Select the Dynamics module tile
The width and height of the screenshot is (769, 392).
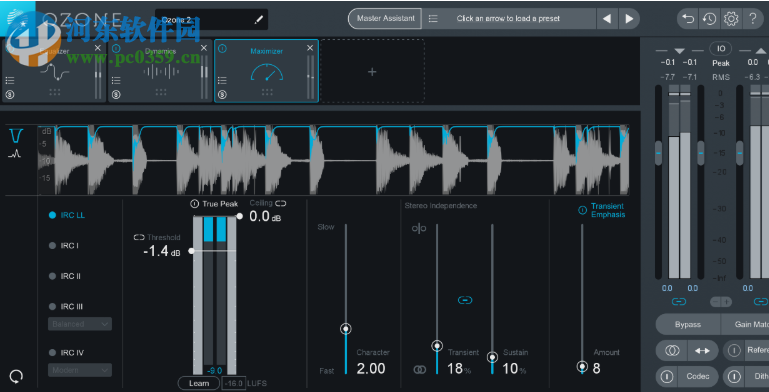point(160,72)
